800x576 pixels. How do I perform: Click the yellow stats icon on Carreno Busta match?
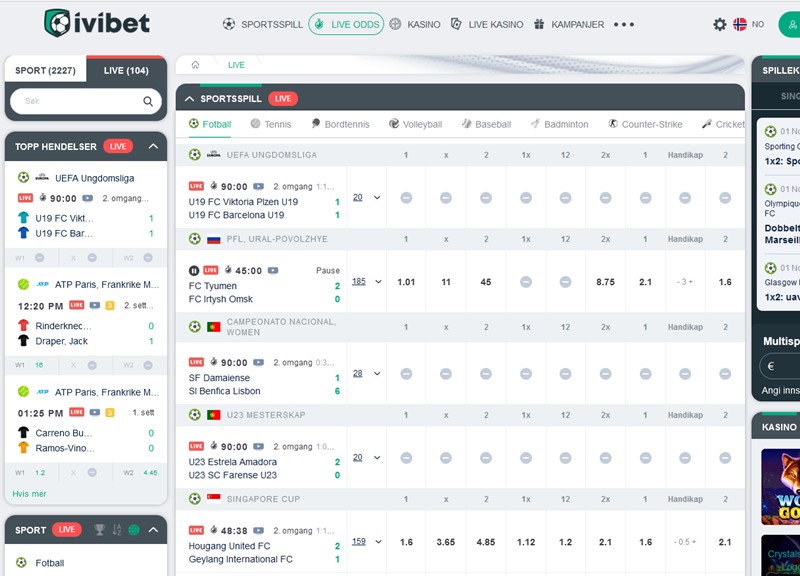pyautogui.click(x=110, y=412)
